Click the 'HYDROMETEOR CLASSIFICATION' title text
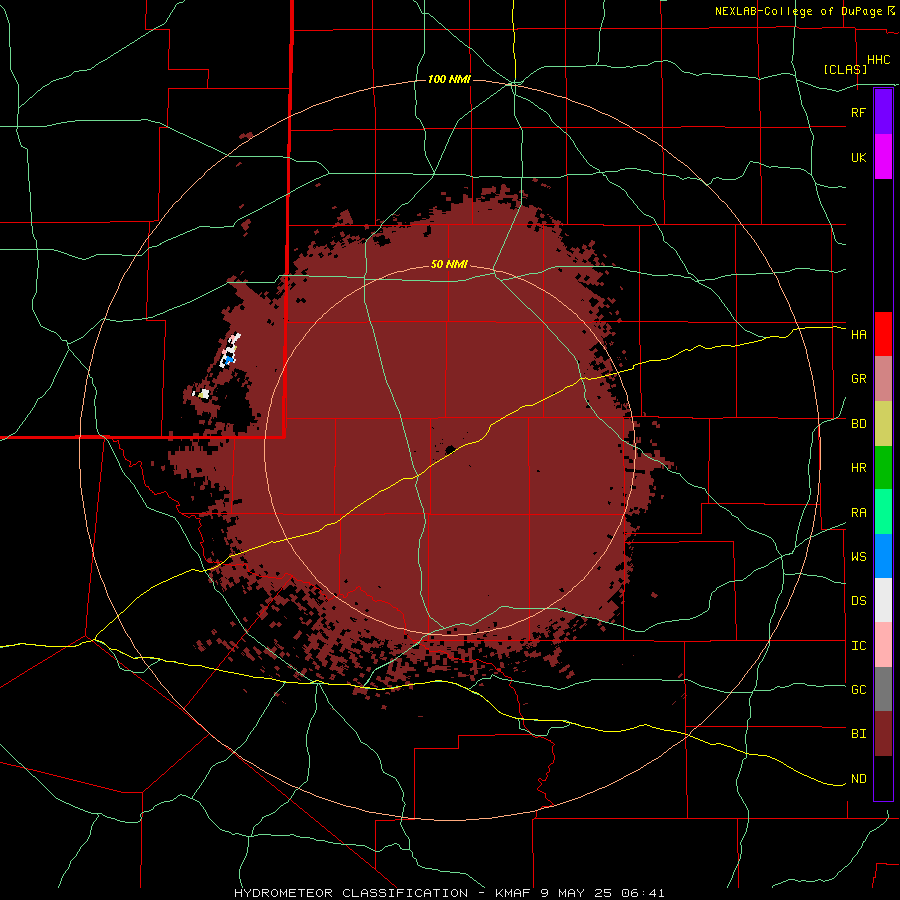Image resolution: width=900 pixels, height=900 pixels. point(351,893)
